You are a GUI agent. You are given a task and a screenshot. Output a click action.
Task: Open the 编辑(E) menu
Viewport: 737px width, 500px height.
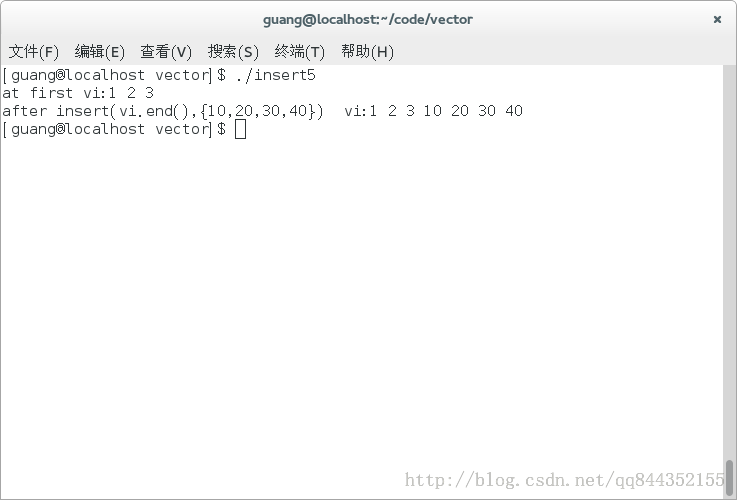100,52
